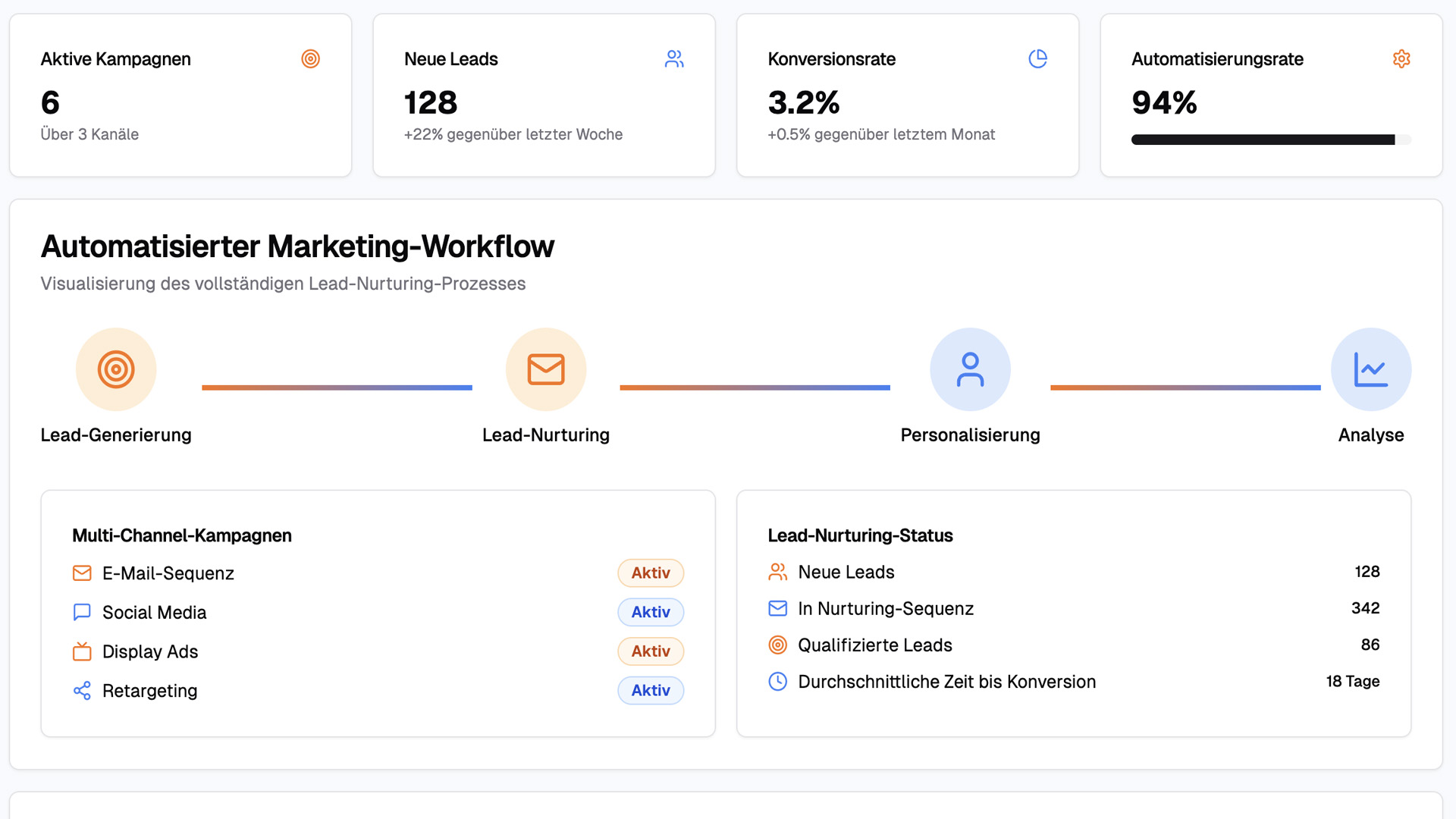Click the Lead-Nurturing step label
Viewport: 1456px width, 819px height.
point(546,435)
